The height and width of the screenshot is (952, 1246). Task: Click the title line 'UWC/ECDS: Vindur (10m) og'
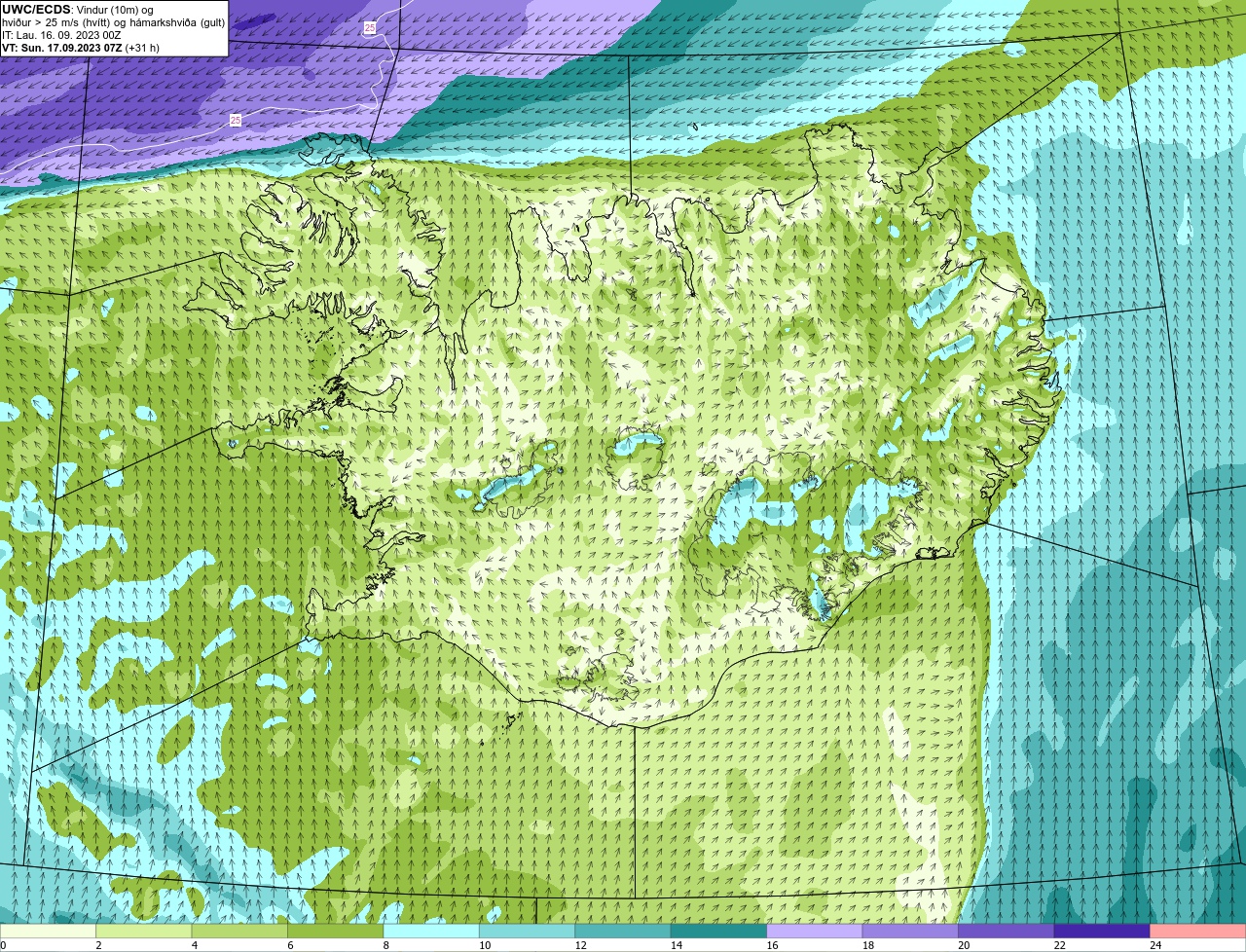(78, 9)
